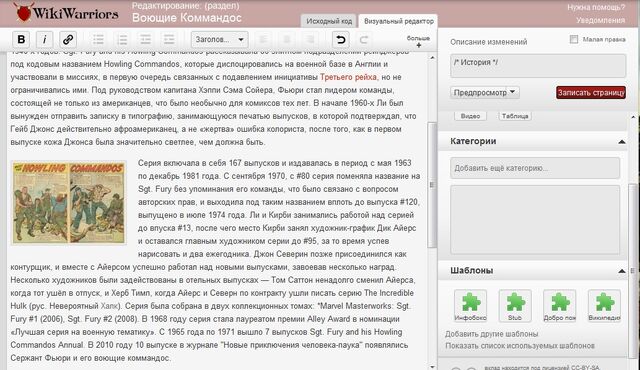Viewport: 640px width, 370px height.
Task: Align text left
Action: tap(263, 40)
